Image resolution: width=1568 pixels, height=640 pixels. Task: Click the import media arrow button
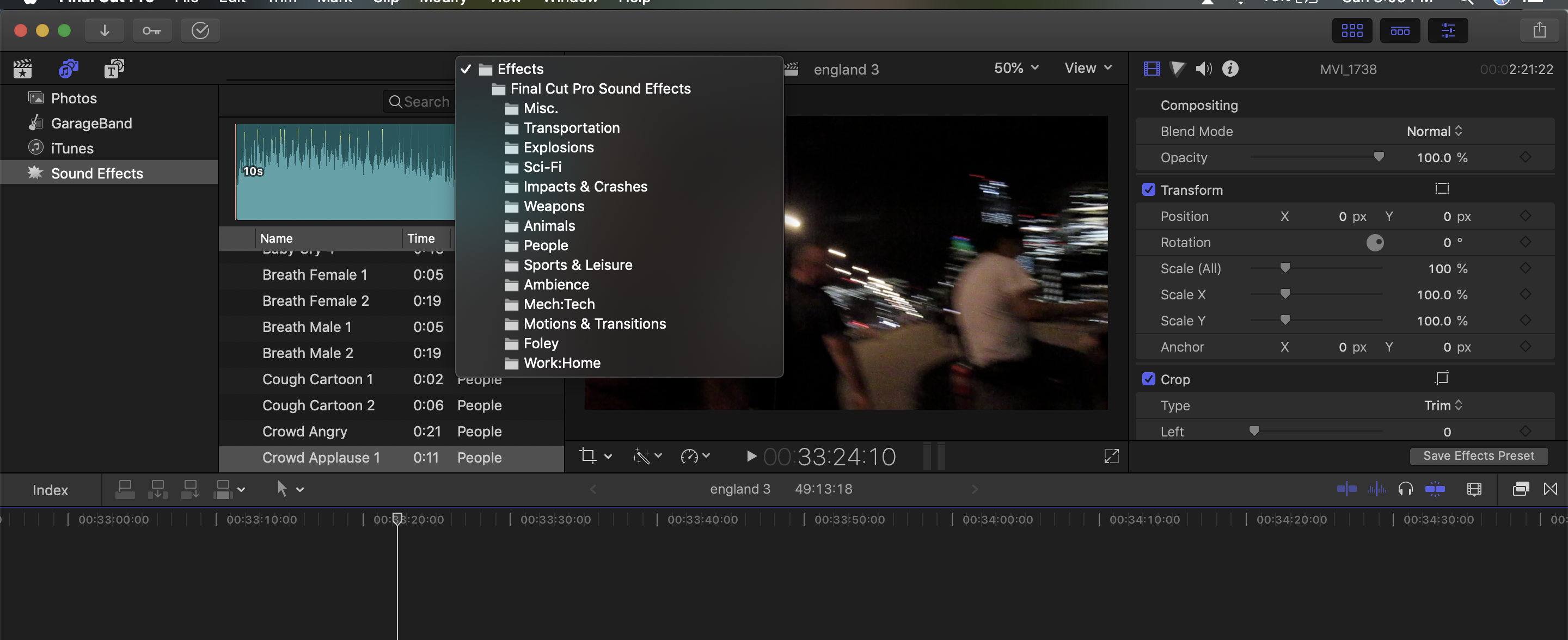[104, 30]
